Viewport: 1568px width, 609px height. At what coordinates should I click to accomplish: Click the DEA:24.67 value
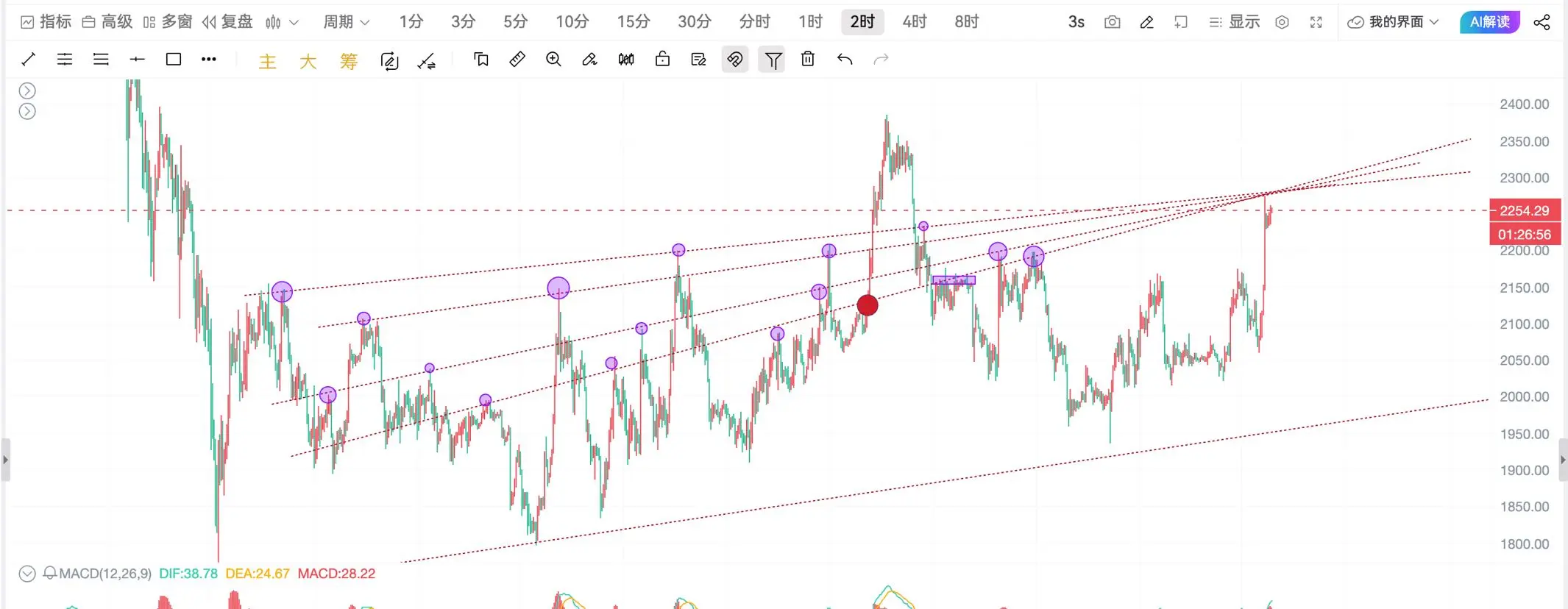click(x=258, y=574)
